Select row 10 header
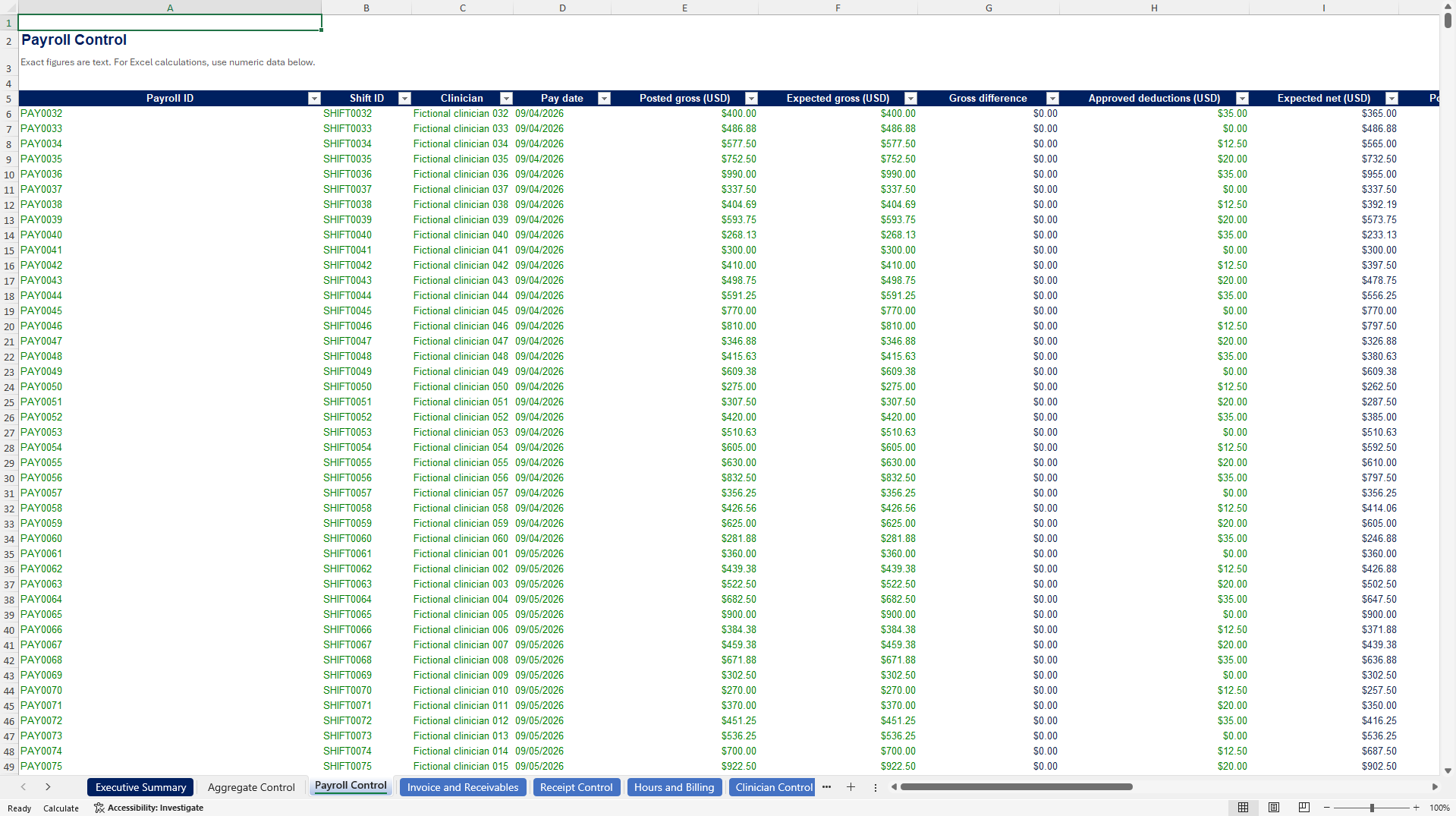This screenshot has width=1456, height=816. pyautogui.click(x=9, y=175)
